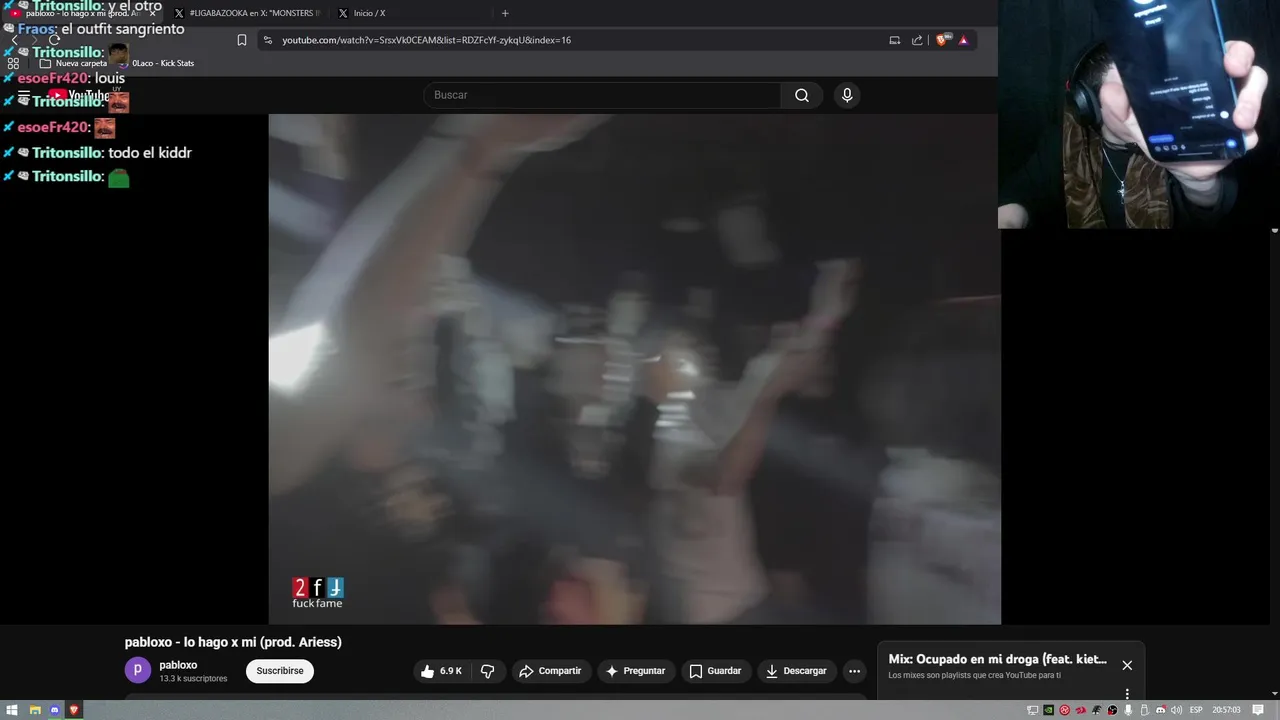The height and width of the screenshot is (720, 1280).
Task: Open File Explorer from the taskbar
Action: click(34, 710)
